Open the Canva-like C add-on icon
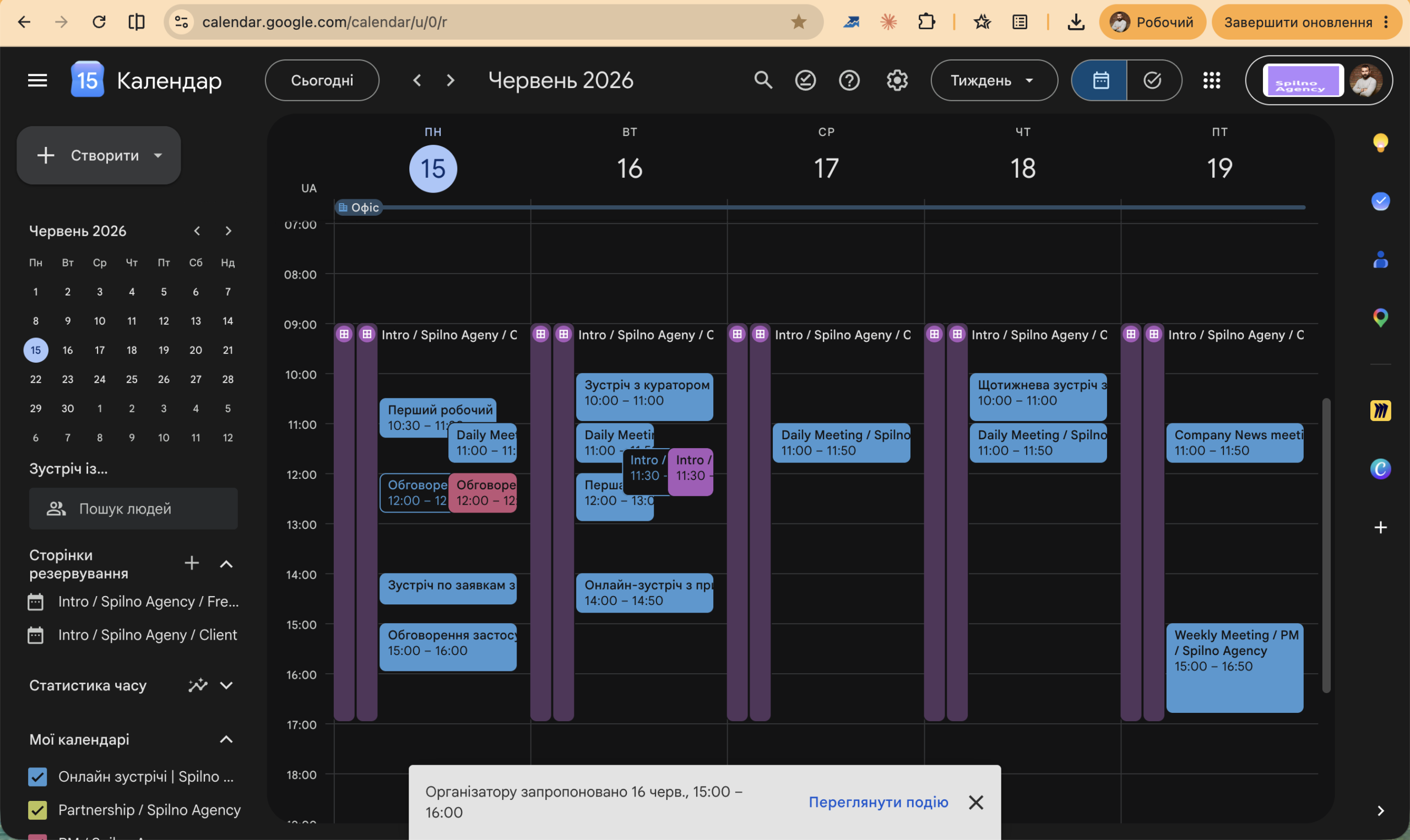 click(x=1380, y=468)
